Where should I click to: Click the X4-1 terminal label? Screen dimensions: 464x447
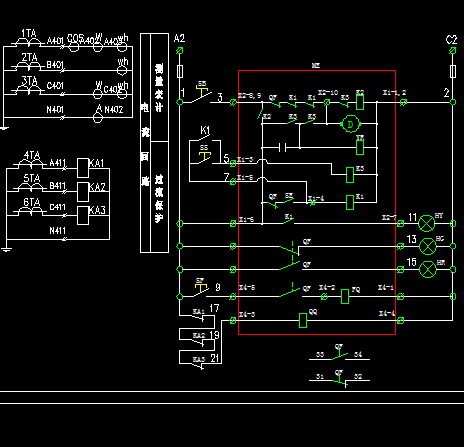point(386,287)
